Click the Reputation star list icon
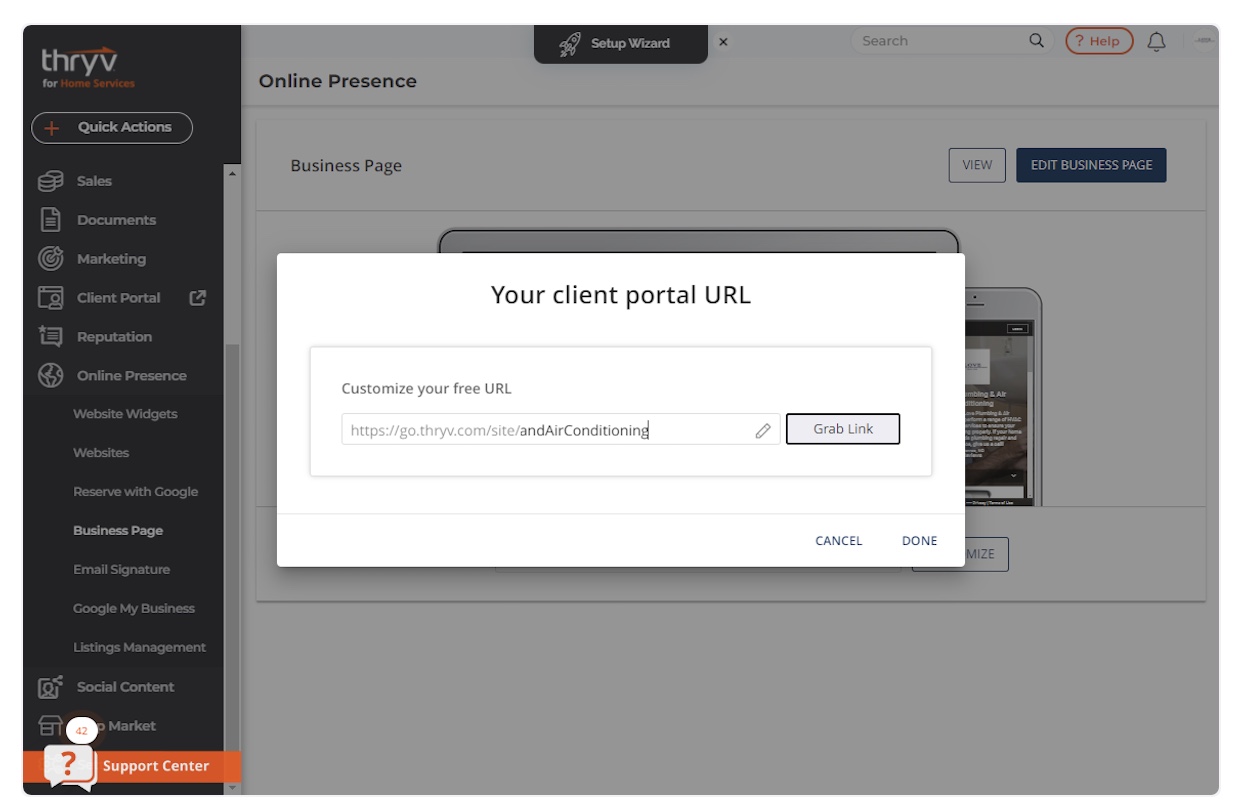Screen dimensions: 1258x812 pos(50,337)
